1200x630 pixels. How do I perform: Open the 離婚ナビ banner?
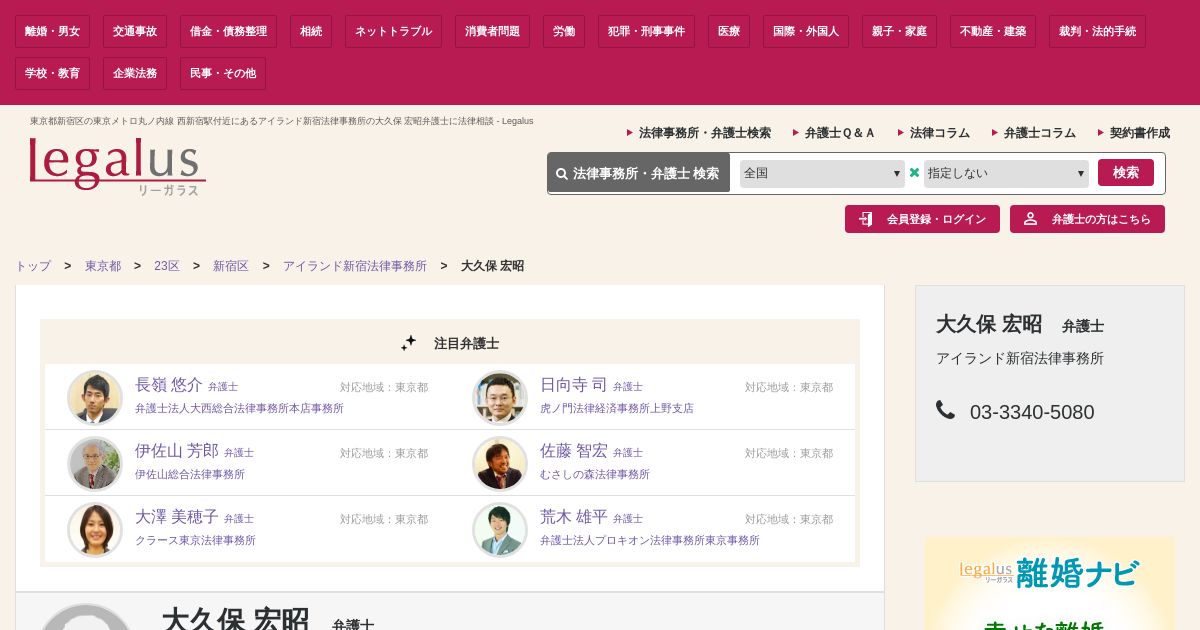pos(1050,584)
